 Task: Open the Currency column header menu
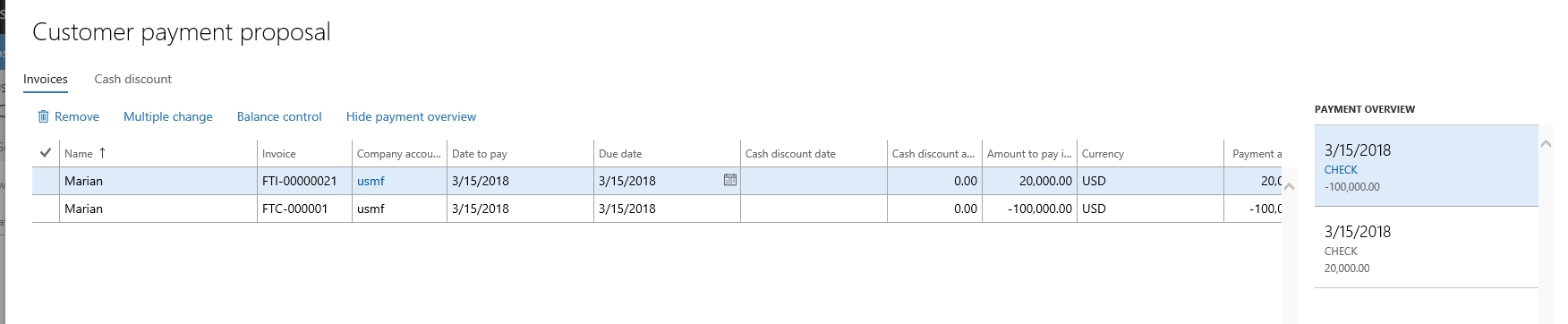(1150, 153)
